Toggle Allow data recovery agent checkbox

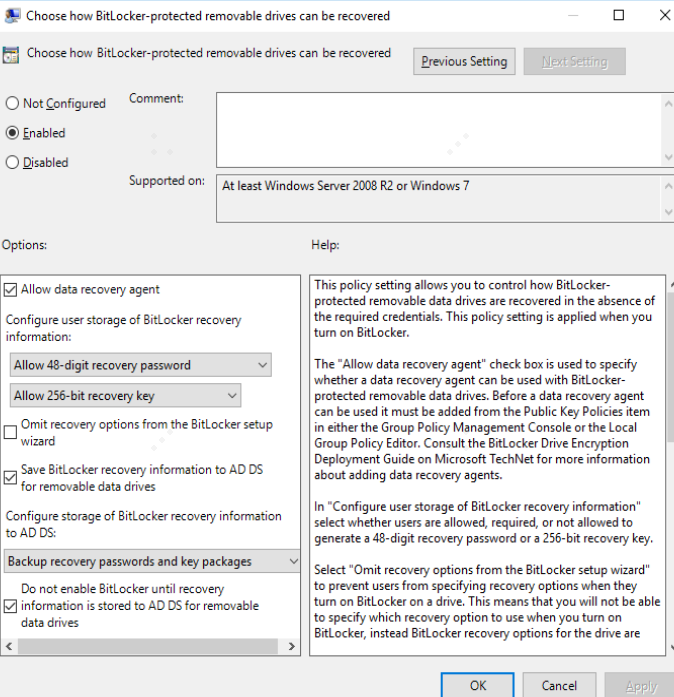tap(10, 290)
